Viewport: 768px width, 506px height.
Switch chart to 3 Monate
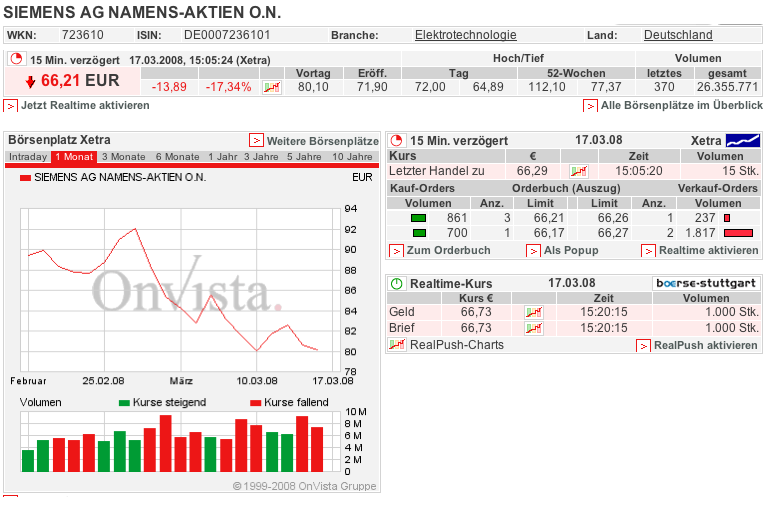123,157
